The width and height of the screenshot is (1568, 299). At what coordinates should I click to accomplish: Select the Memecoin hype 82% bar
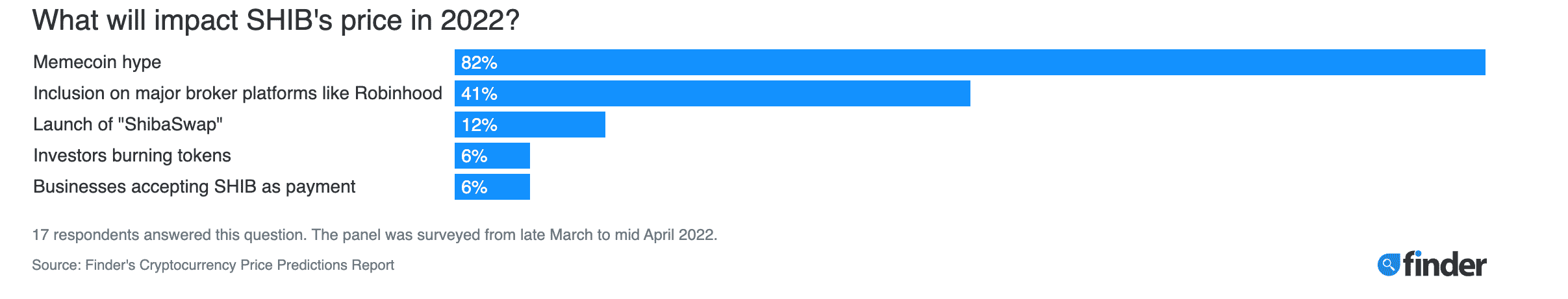pos(970,62)
